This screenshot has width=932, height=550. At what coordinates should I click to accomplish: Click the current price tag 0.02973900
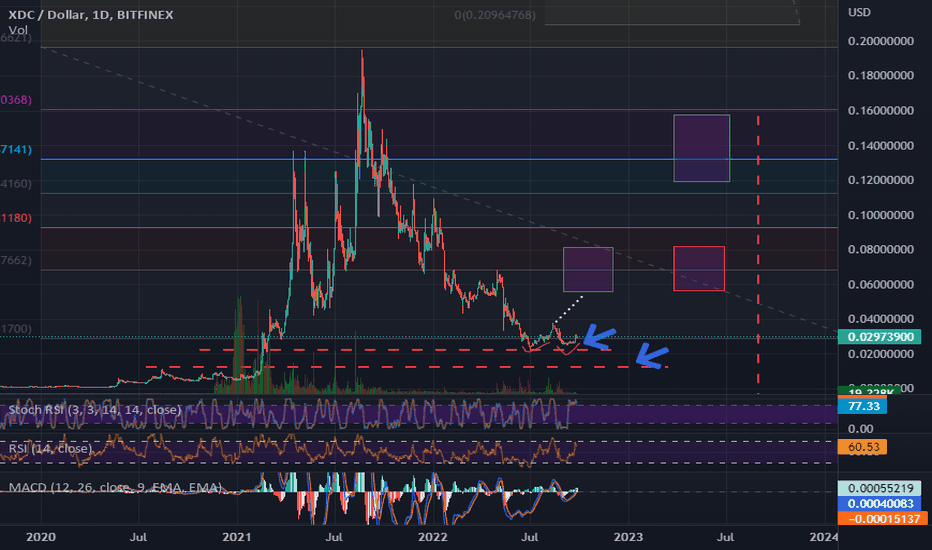pos(880,337)
